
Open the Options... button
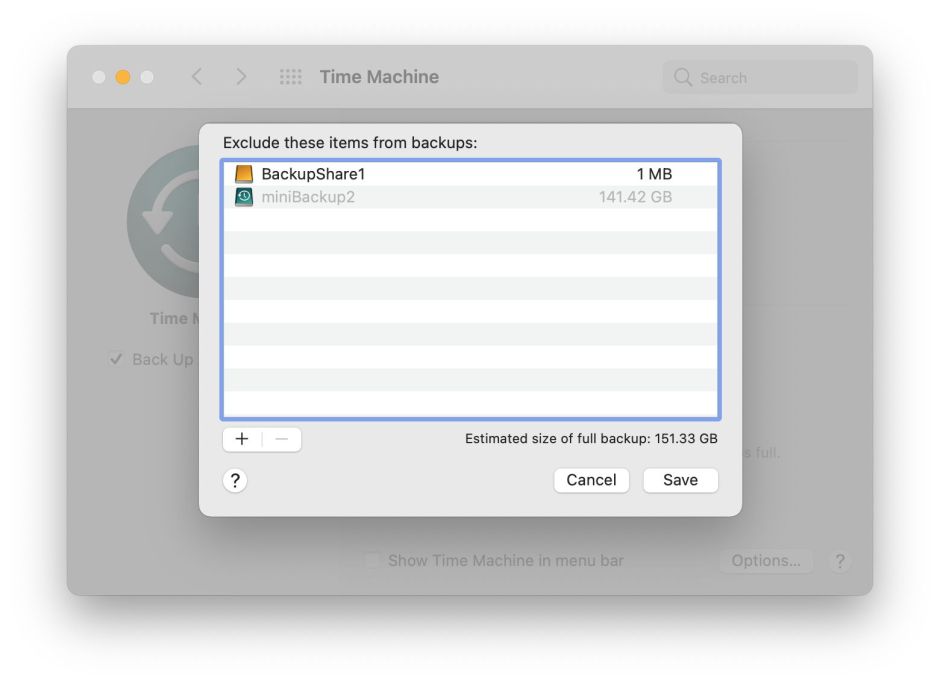(765, 561)
